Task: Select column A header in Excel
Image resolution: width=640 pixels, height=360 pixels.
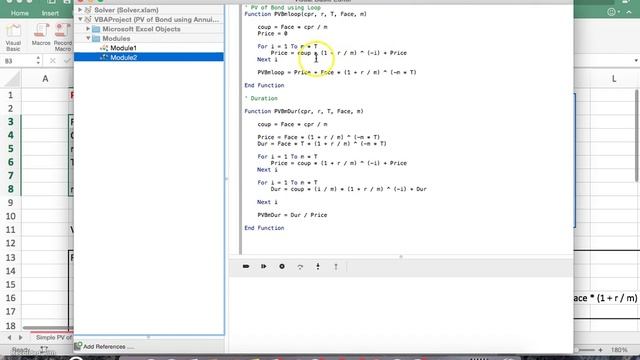Action: (x=45, y=78)
